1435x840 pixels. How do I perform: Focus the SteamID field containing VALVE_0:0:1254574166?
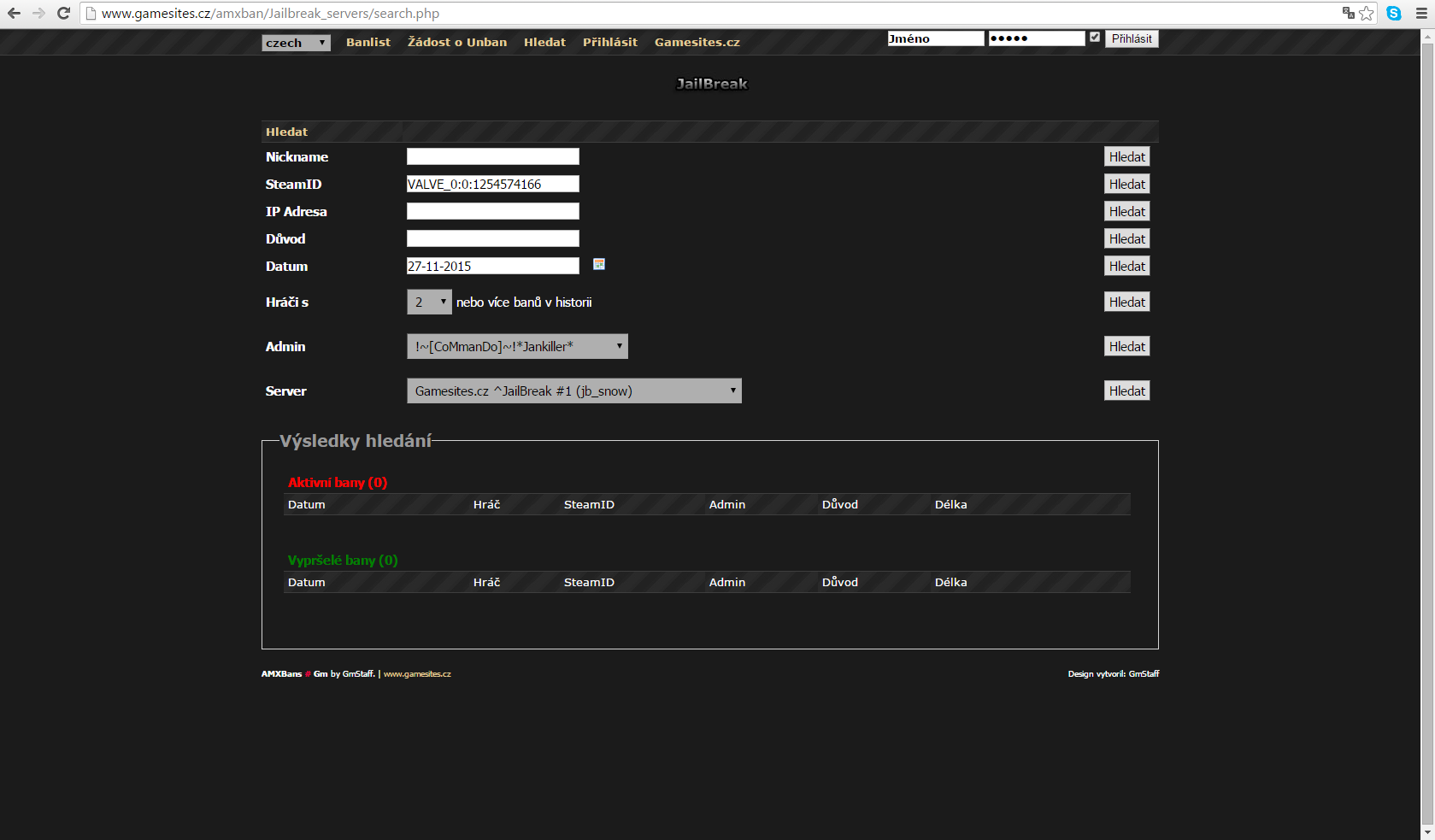(493, 184)
